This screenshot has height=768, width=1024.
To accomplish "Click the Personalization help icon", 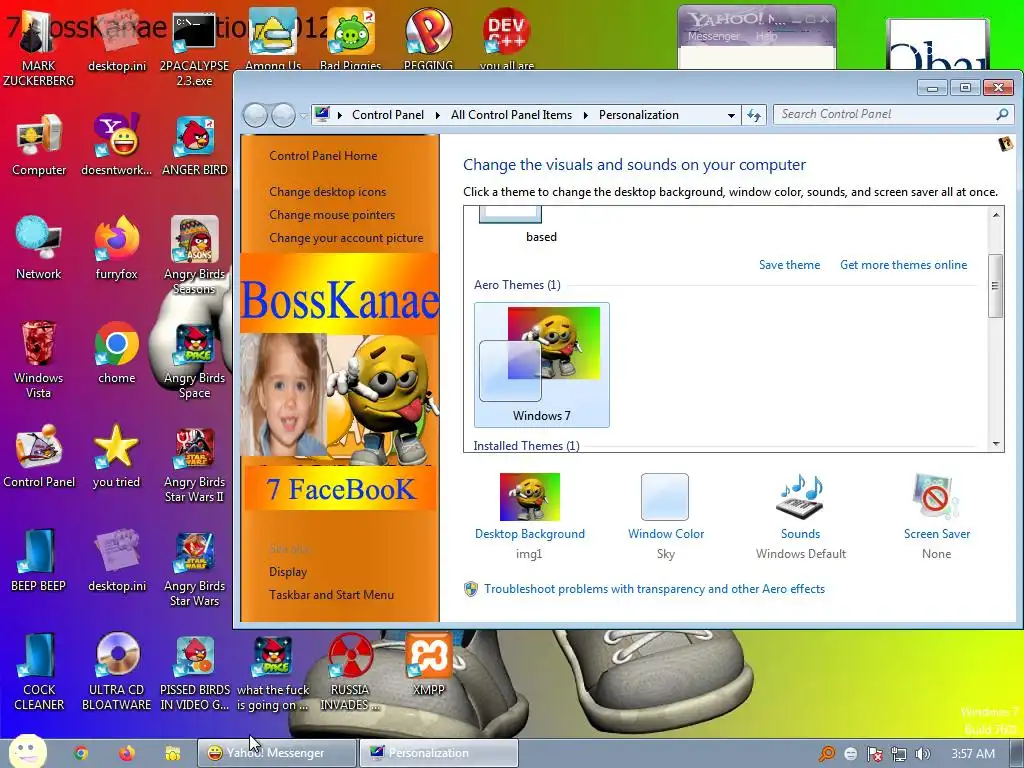I will coord(1006,144).
